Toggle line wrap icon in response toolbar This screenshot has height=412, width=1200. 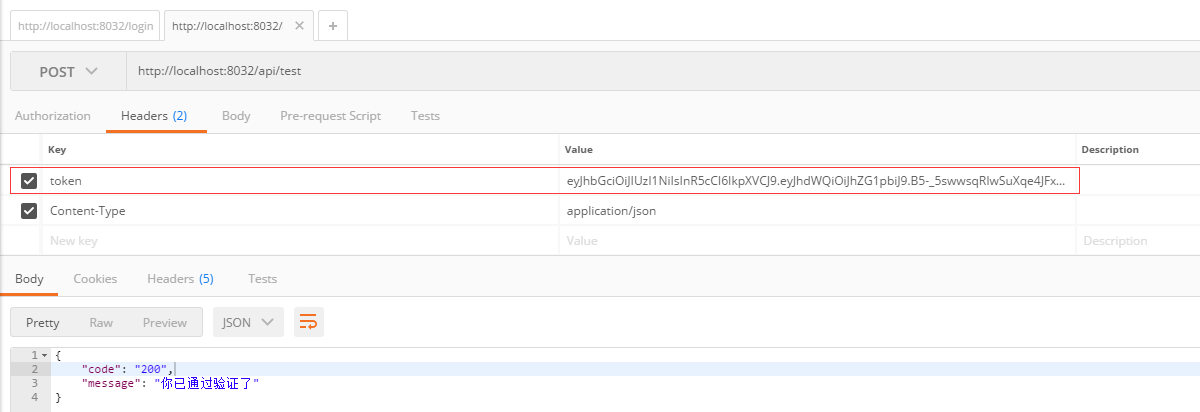click(x=308, y=322)
